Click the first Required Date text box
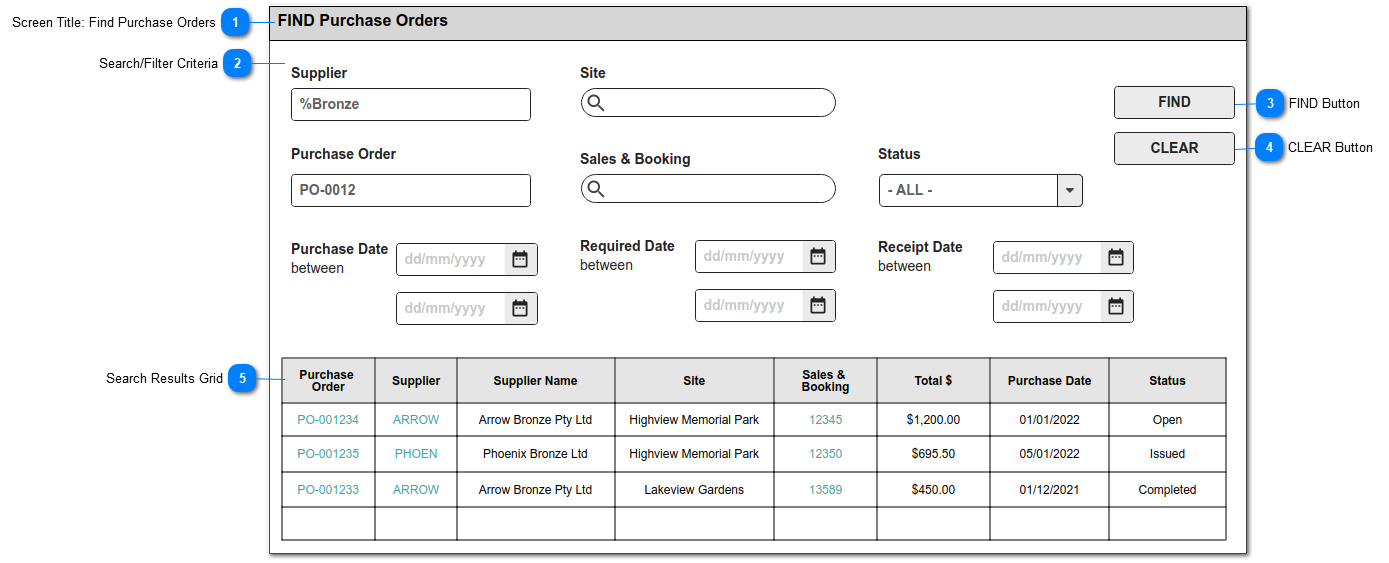 pos(749,256)
